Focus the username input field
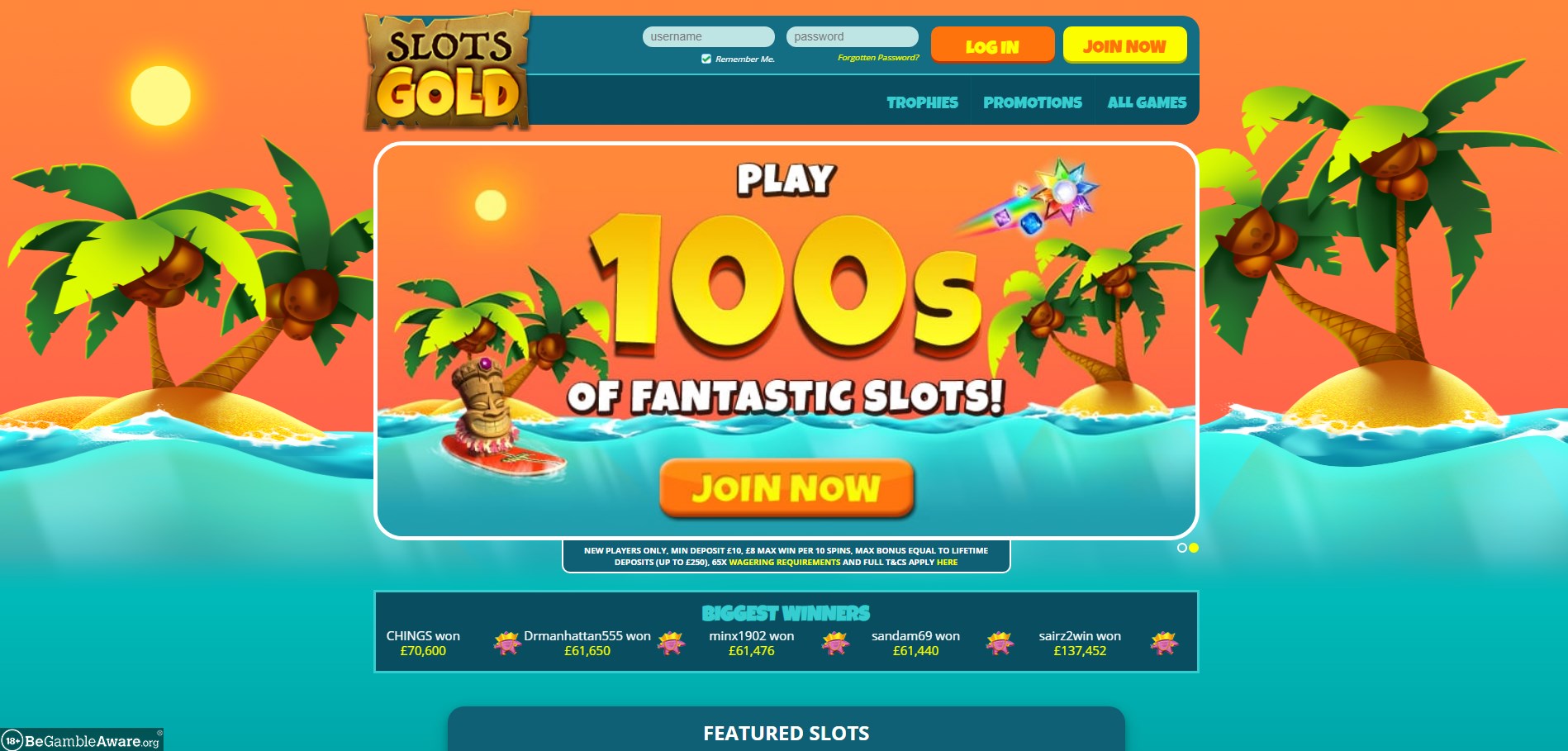Viewport: 1568px width, 751px height. pos(709,36)
